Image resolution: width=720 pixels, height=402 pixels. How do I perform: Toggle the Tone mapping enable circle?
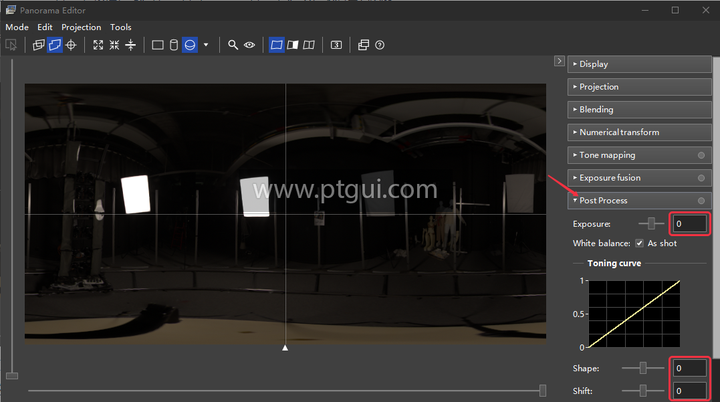tap(701, 155)
